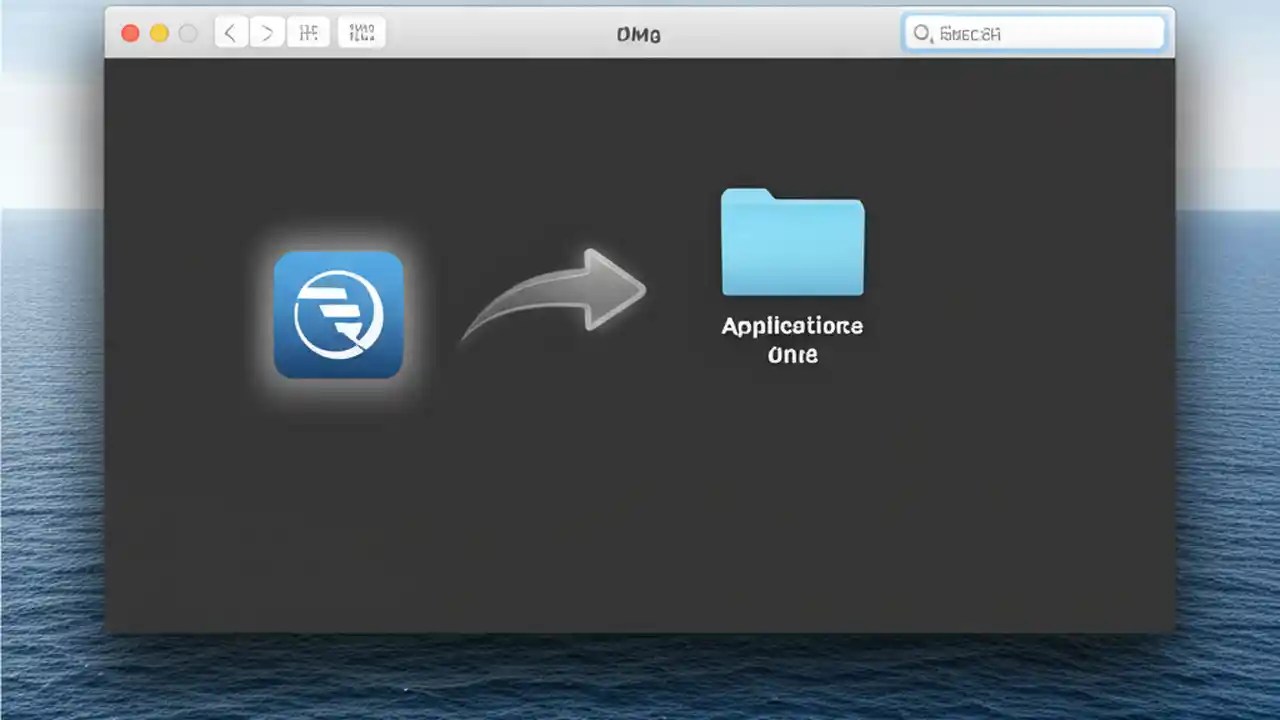
Task: Click the logo inside the blue app tile
Action: [338, 315]
